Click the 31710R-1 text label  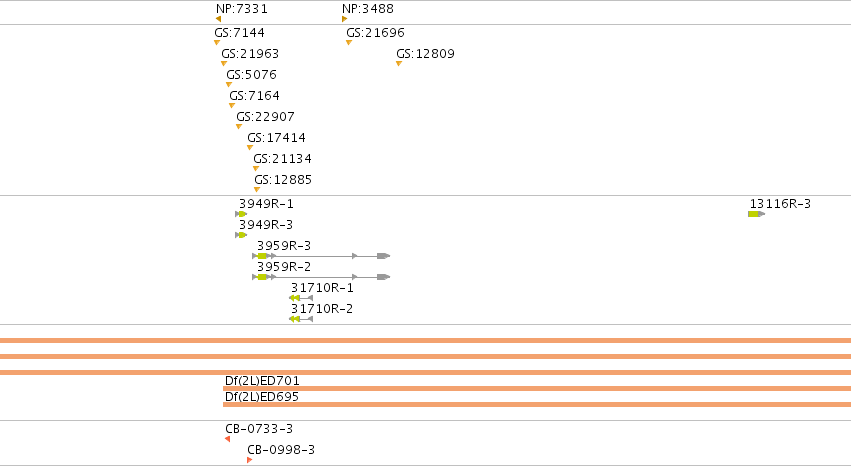coord(322,288)
